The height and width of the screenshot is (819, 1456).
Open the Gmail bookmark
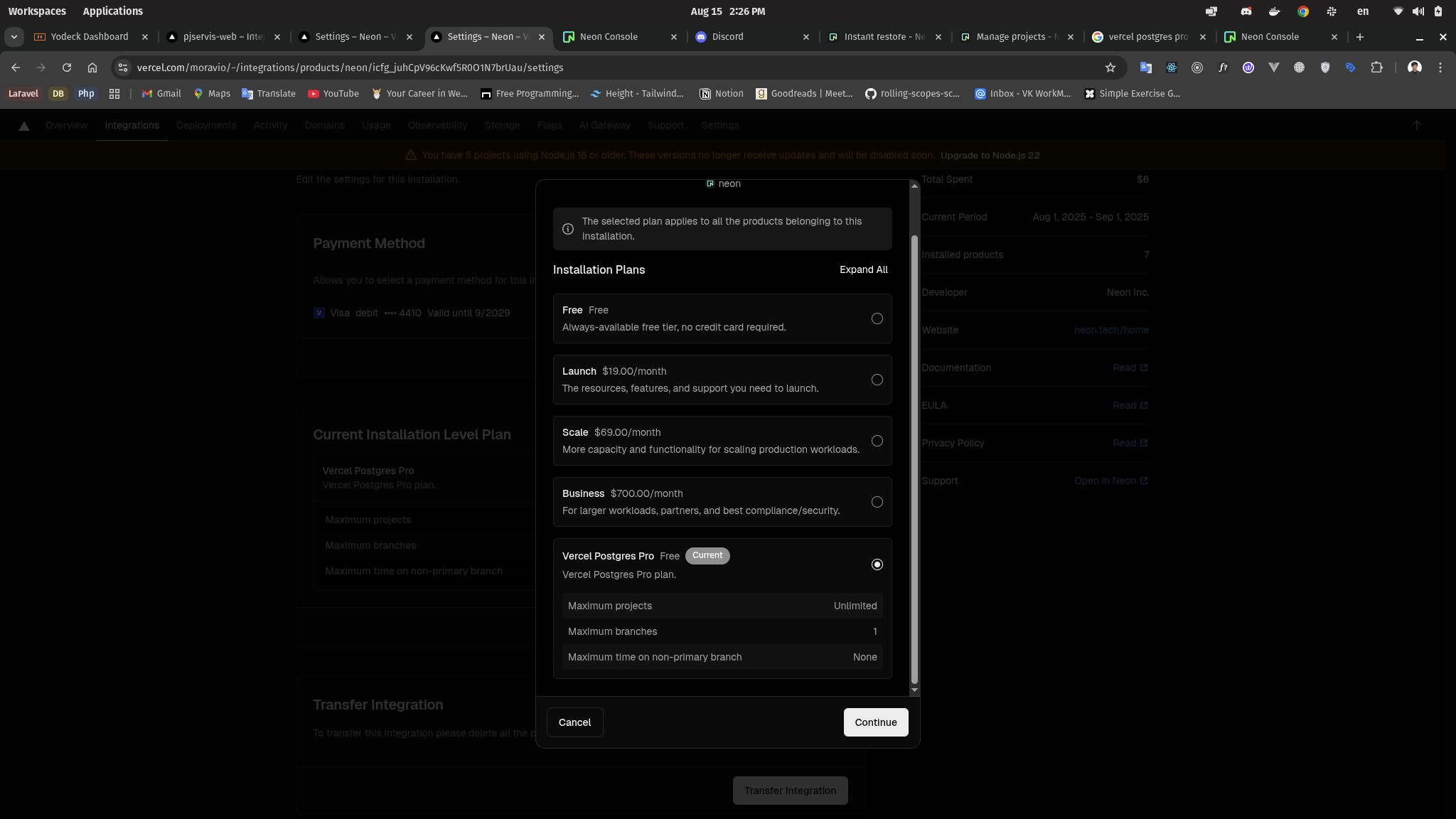[x=161, y=93]
